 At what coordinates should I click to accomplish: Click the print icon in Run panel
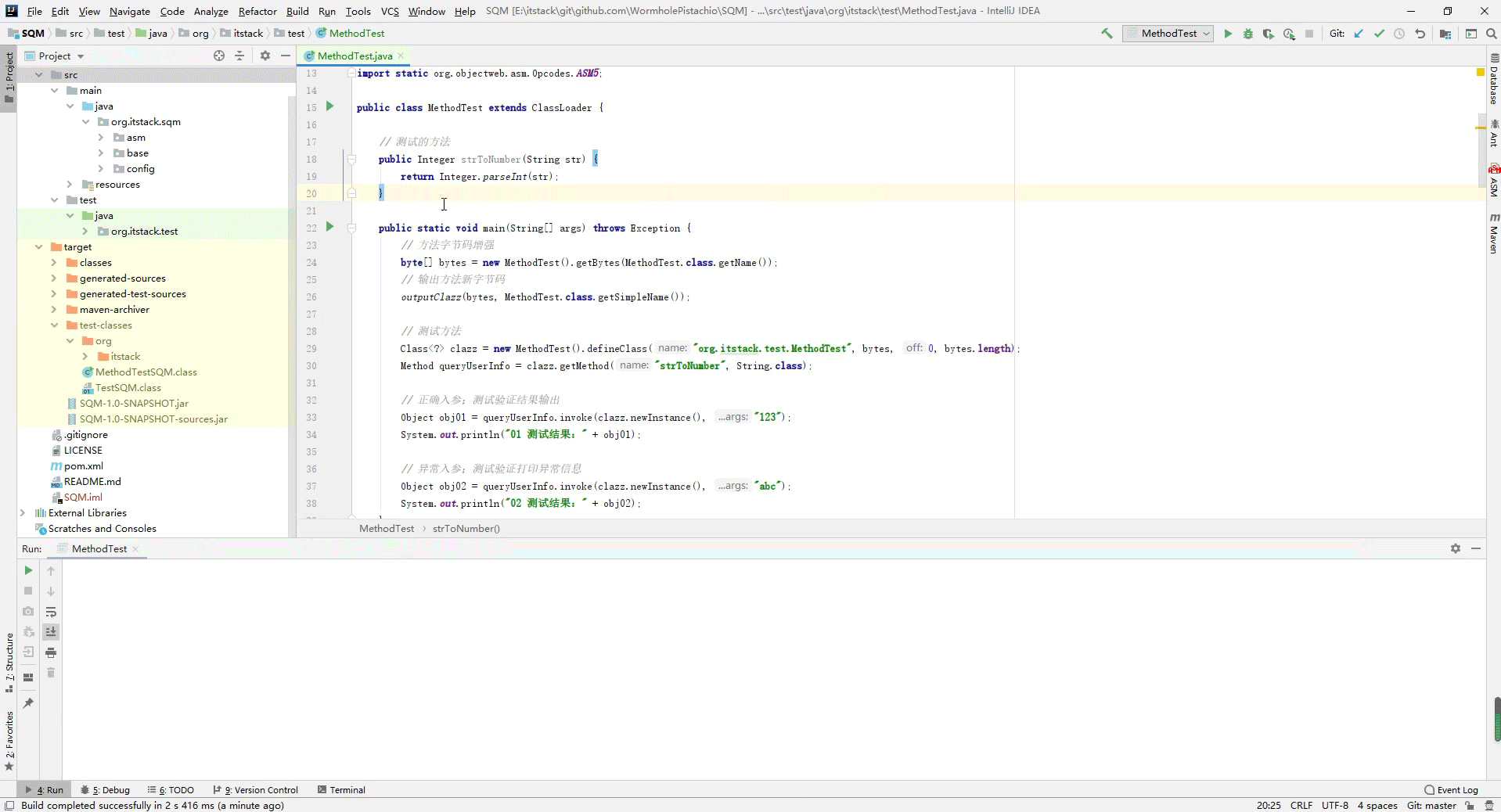coord(51,652)
